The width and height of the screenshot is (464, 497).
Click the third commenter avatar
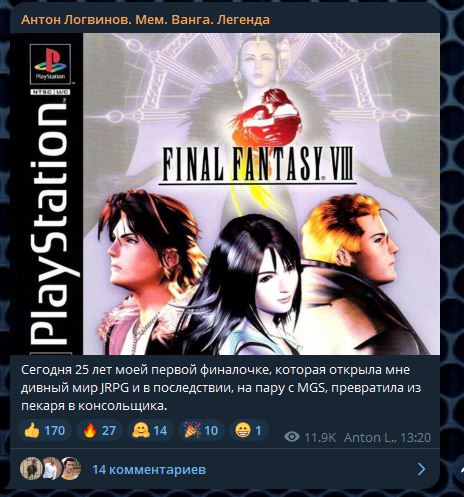(71, 468)
